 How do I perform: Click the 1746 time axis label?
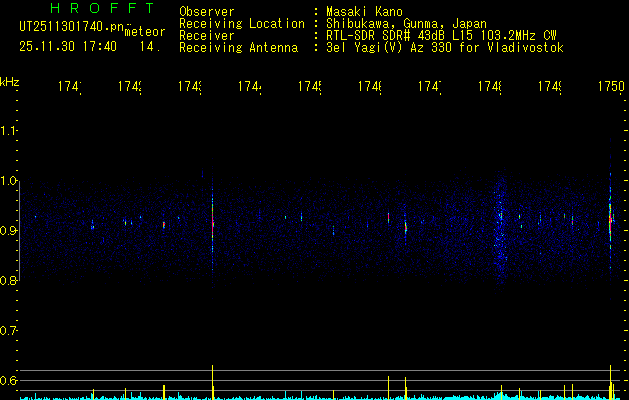pos(370,86)
